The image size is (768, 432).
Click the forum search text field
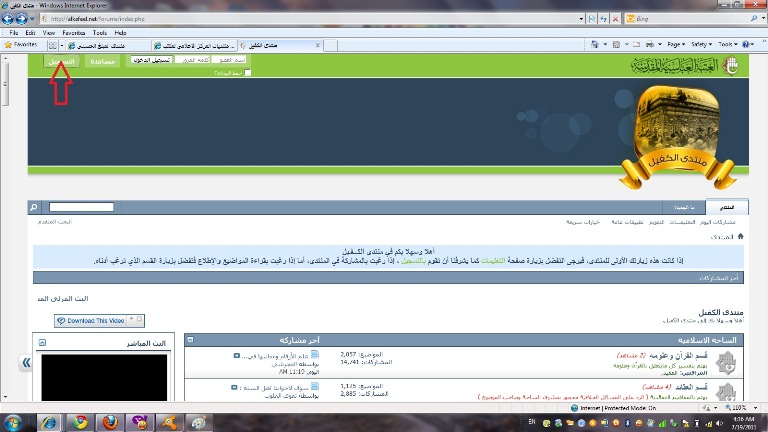[x=78, y=207]
